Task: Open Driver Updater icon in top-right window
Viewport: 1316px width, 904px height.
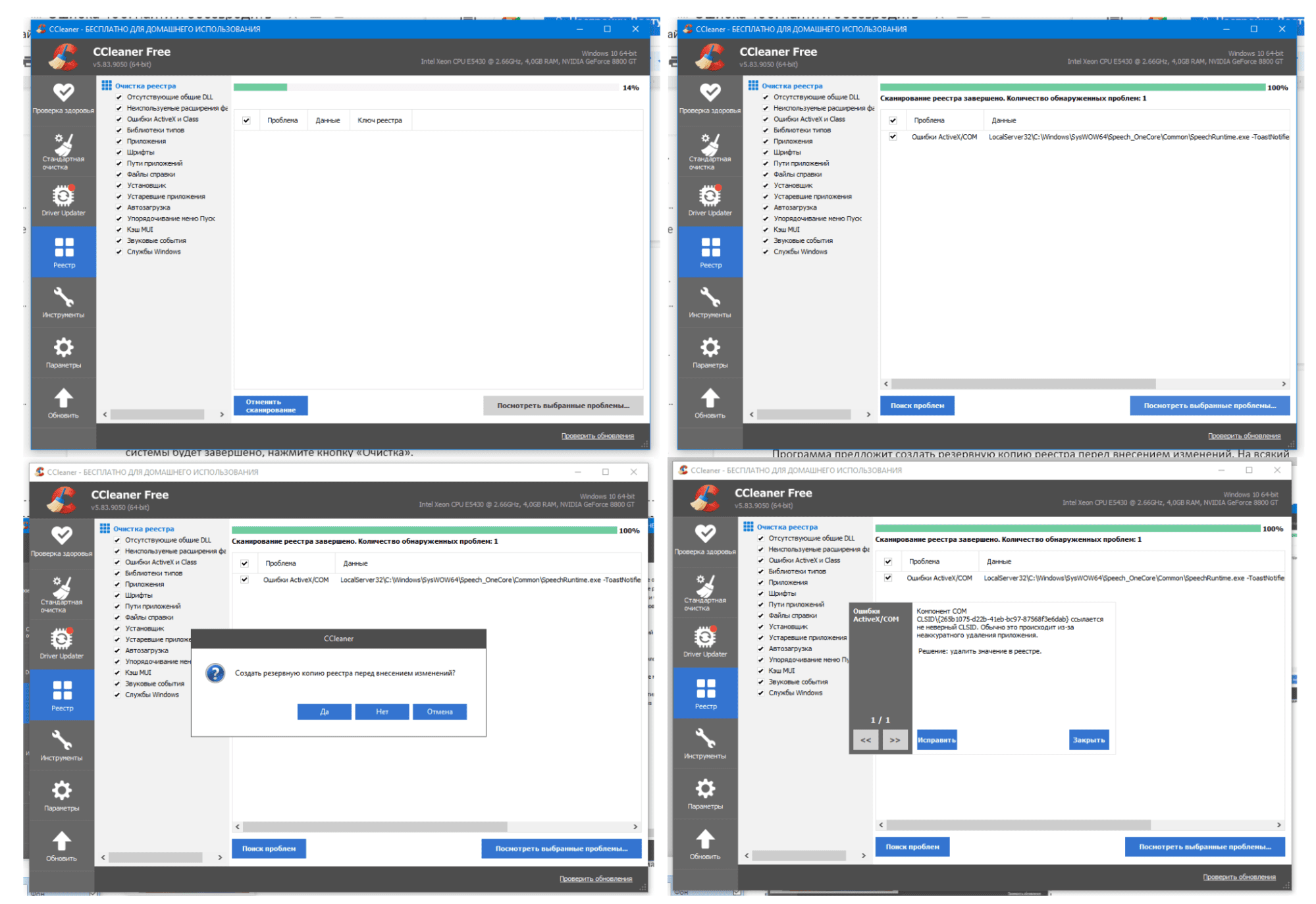Action: click(710, 196)
